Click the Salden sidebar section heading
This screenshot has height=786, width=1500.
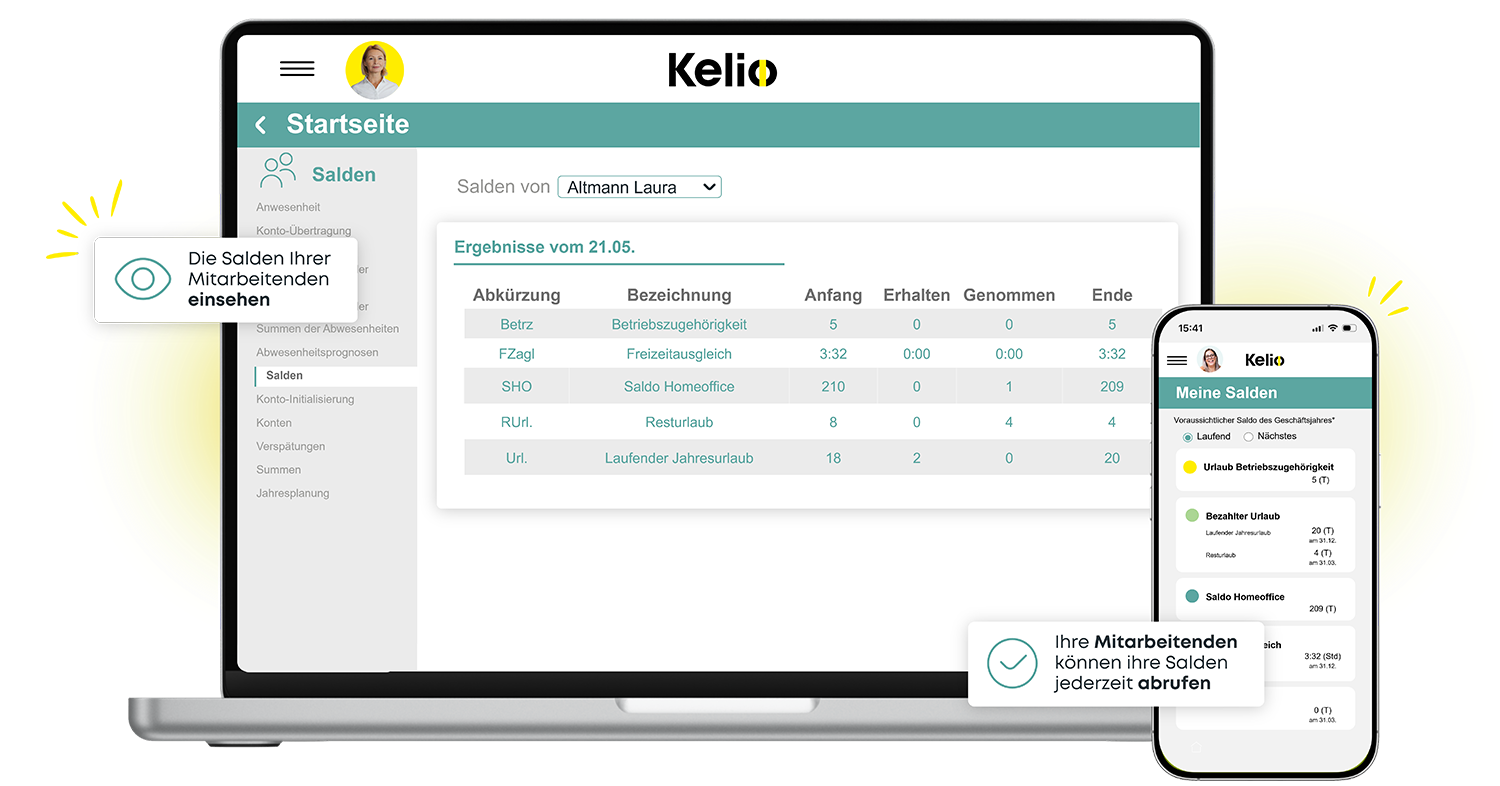[344, 175]
